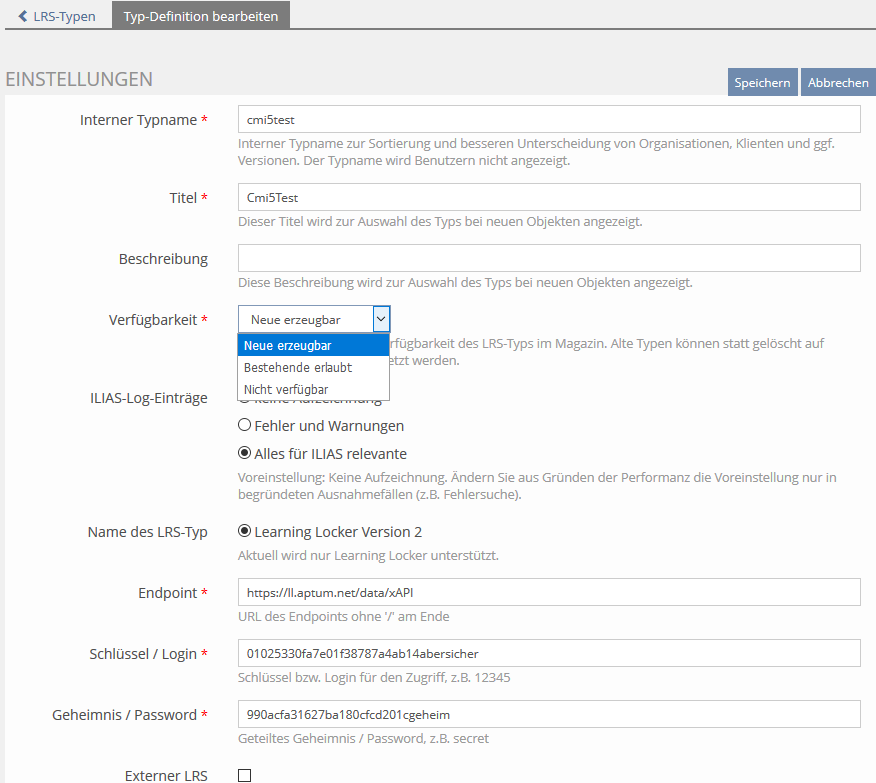Click into the Titel text field
Image resolution: width=876 pixels, height=783 pixels.
point(549,198)
